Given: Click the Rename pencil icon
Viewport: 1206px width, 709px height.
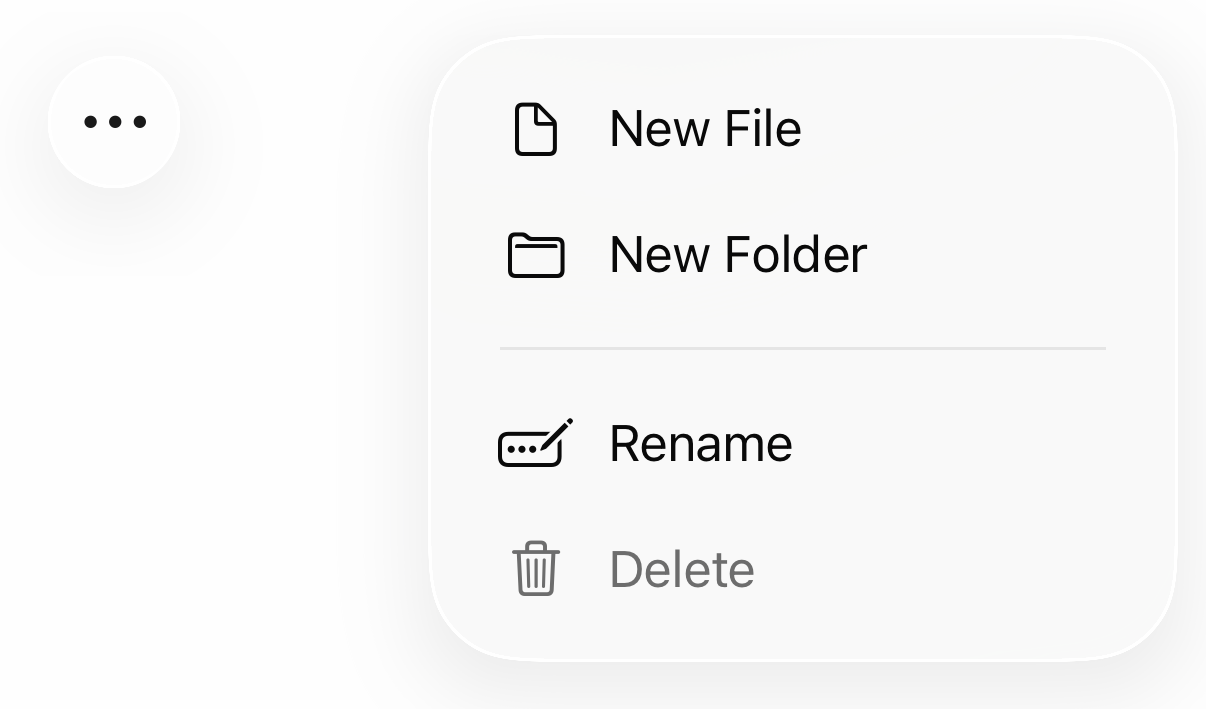Looking at the screenshot, I should [534, 443].
